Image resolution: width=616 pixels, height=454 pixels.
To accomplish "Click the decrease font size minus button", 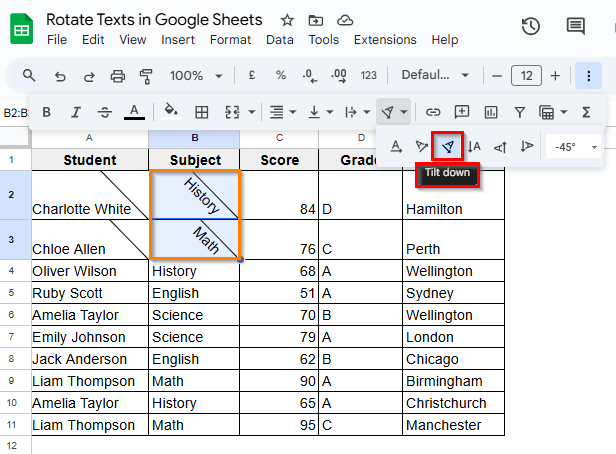I will pos(496,75).
